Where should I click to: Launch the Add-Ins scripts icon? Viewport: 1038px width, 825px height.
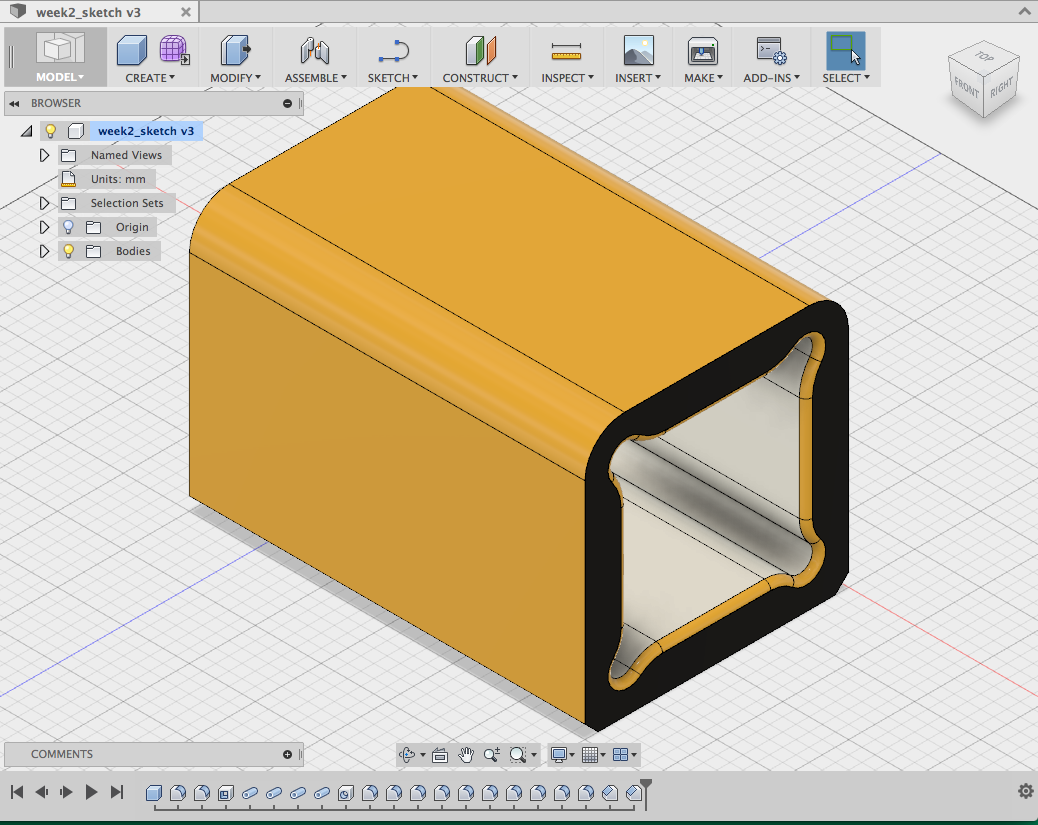click(x=771, y=50)
